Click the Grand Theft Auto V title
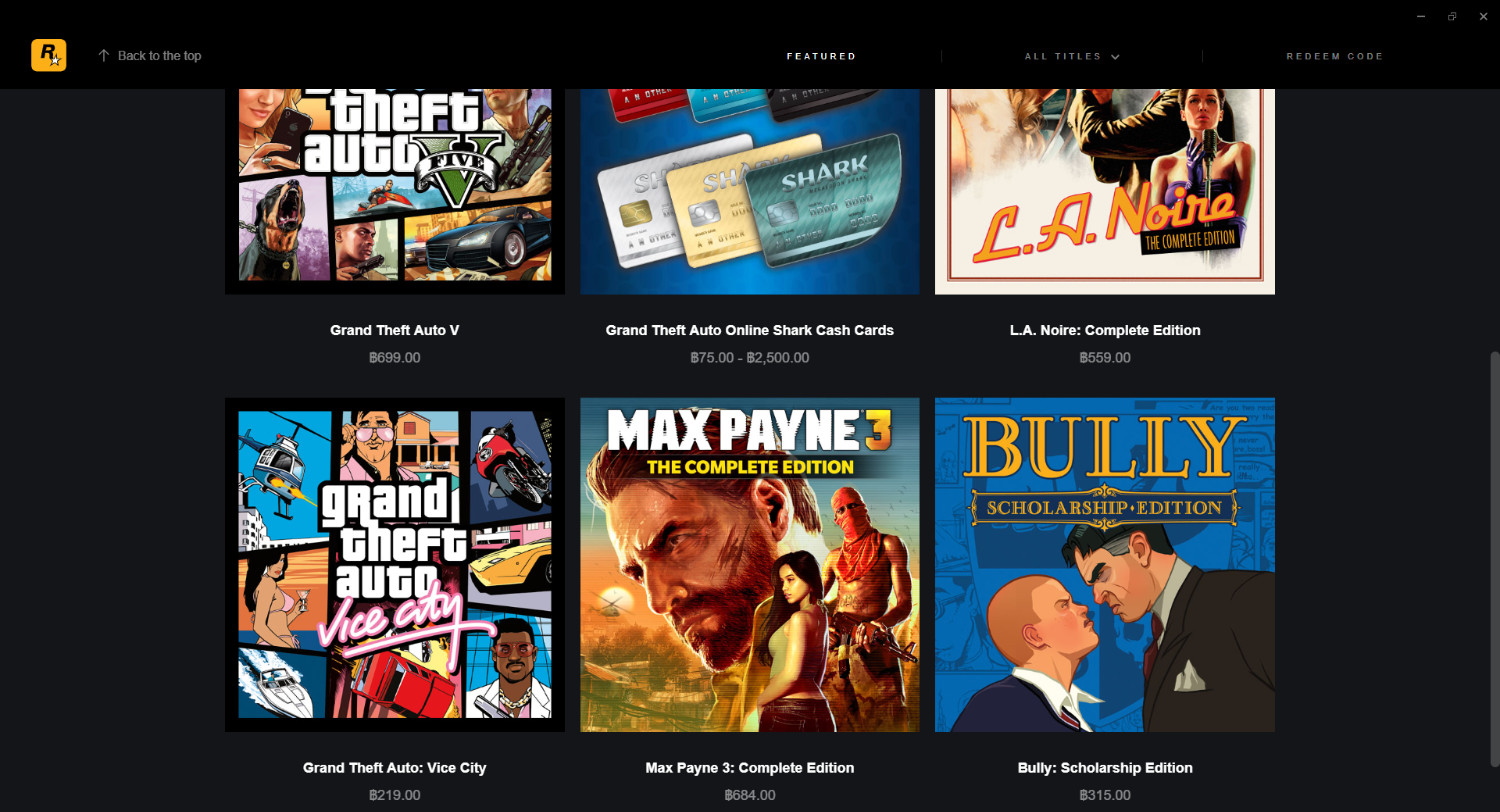Image resolution: width=1500 pixels, height=812 pixels. click(395, 330)
